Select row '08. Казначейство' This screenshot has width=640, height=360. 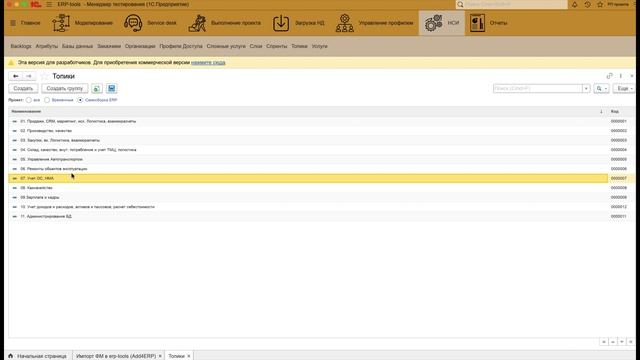click(308, 188)
